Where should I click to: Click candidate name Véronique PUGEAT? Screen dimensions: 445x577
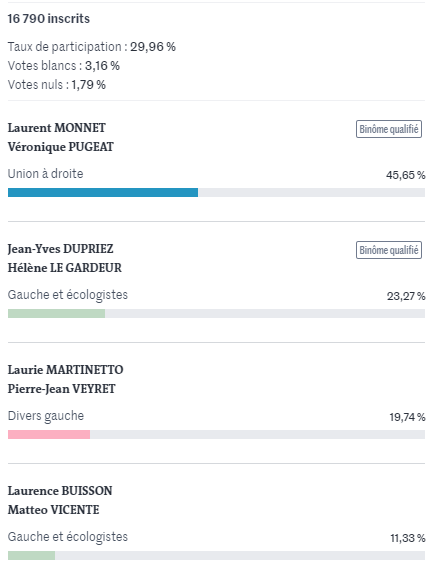pos(61,147)
